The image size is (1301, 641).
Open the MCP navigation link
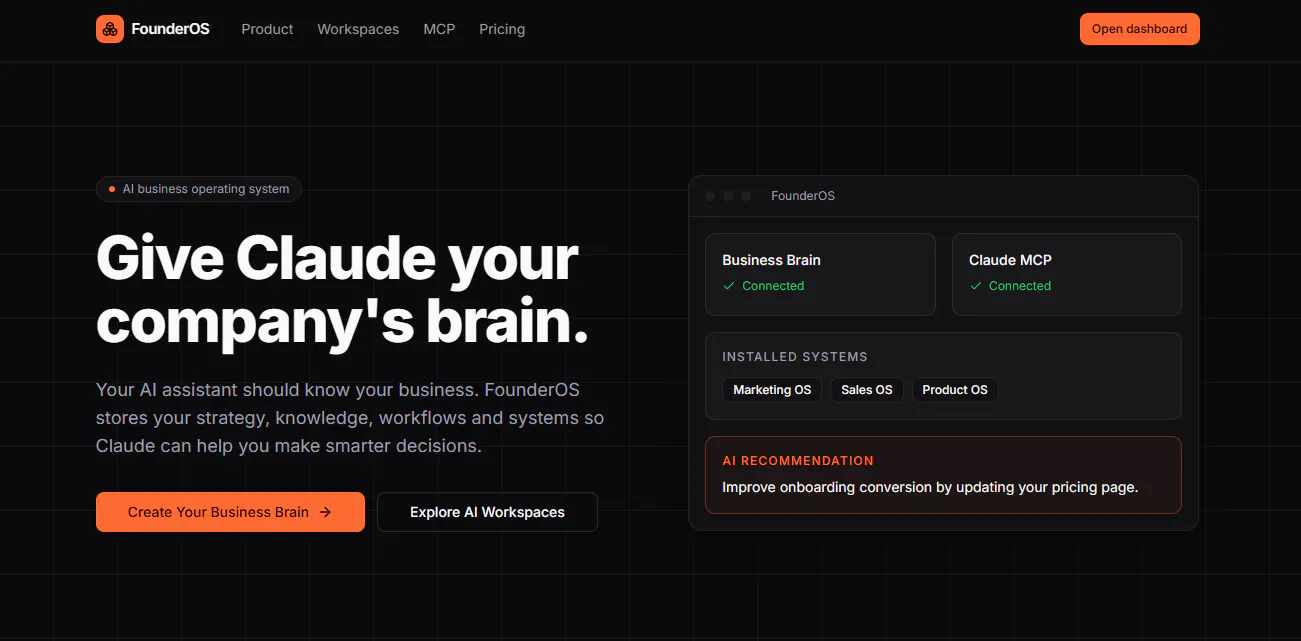439,29
